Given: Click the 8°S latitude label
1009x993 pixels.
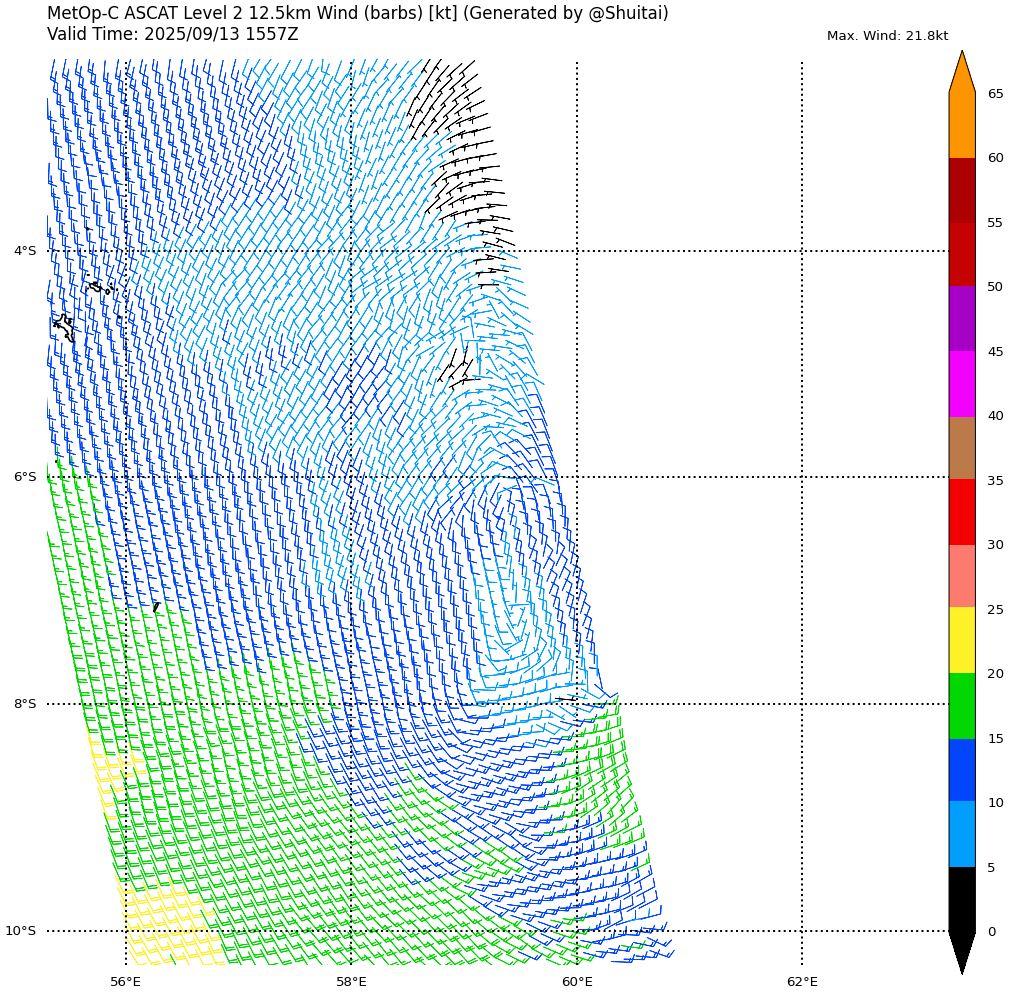Looking at the screenshot, I should click(25, 703).
